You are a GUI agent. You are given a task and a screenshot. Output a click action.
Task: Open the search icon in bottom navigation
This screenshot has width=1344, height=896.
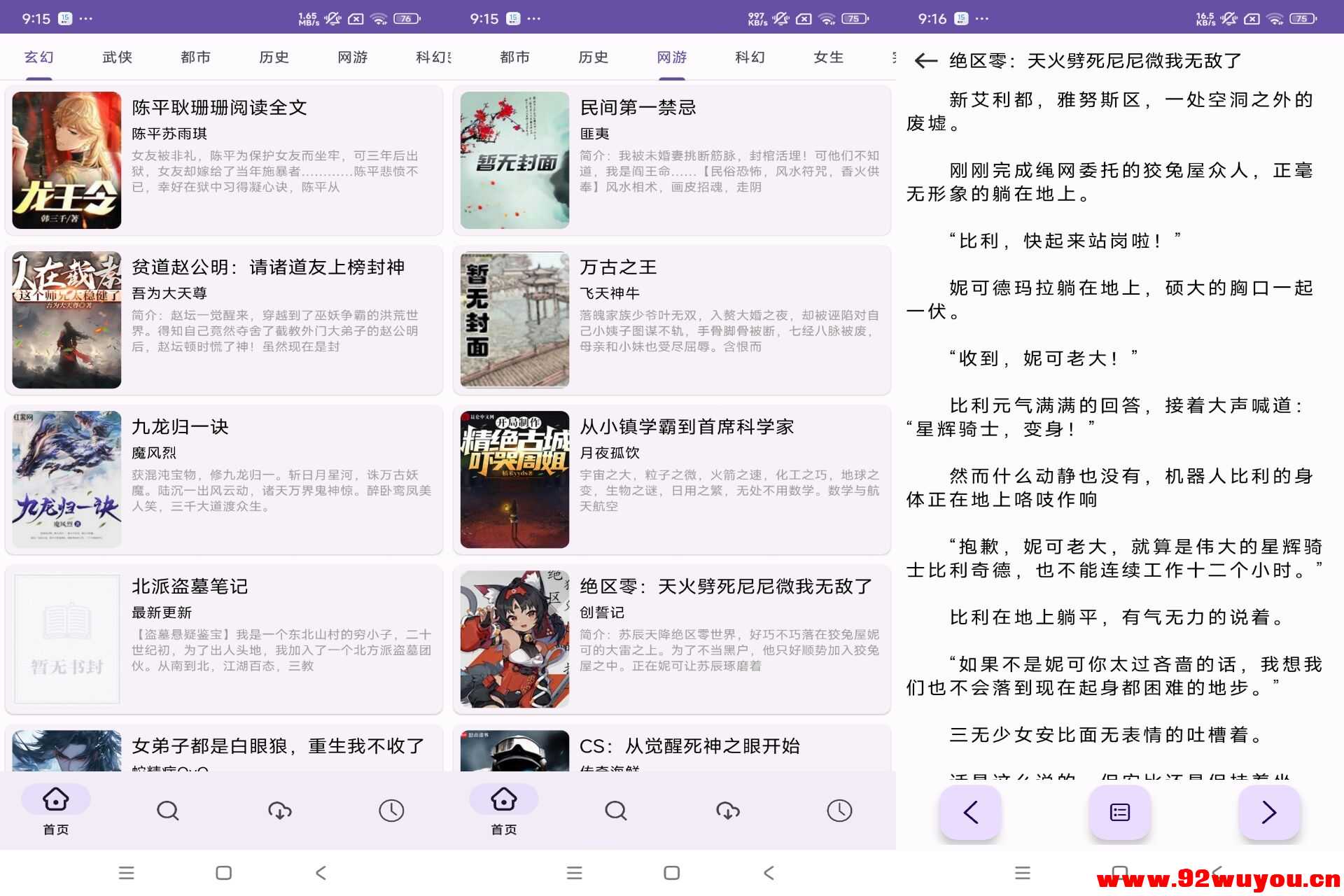click(168, 811)
